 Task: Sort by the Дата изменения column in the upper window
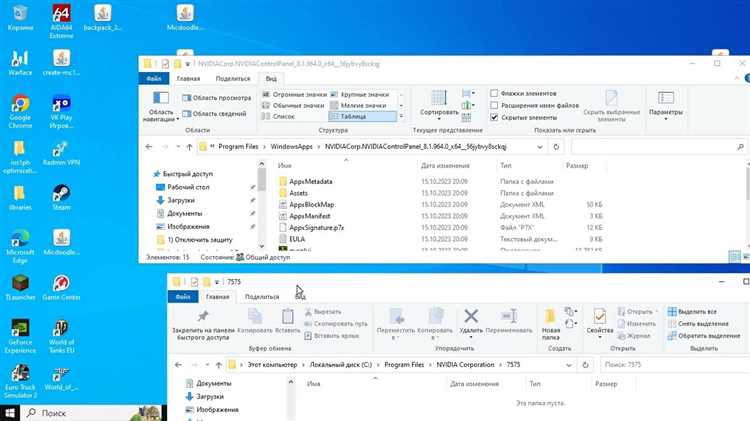tap(445, 166)
